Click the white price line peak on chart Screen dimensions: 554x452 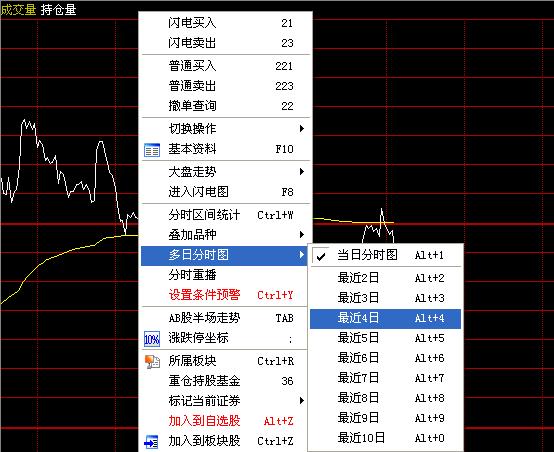25,121
